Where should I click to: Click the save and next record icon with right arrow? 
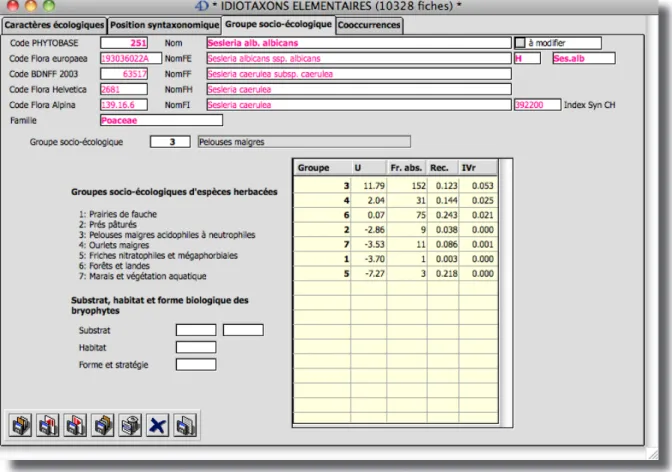click(75, 425)
